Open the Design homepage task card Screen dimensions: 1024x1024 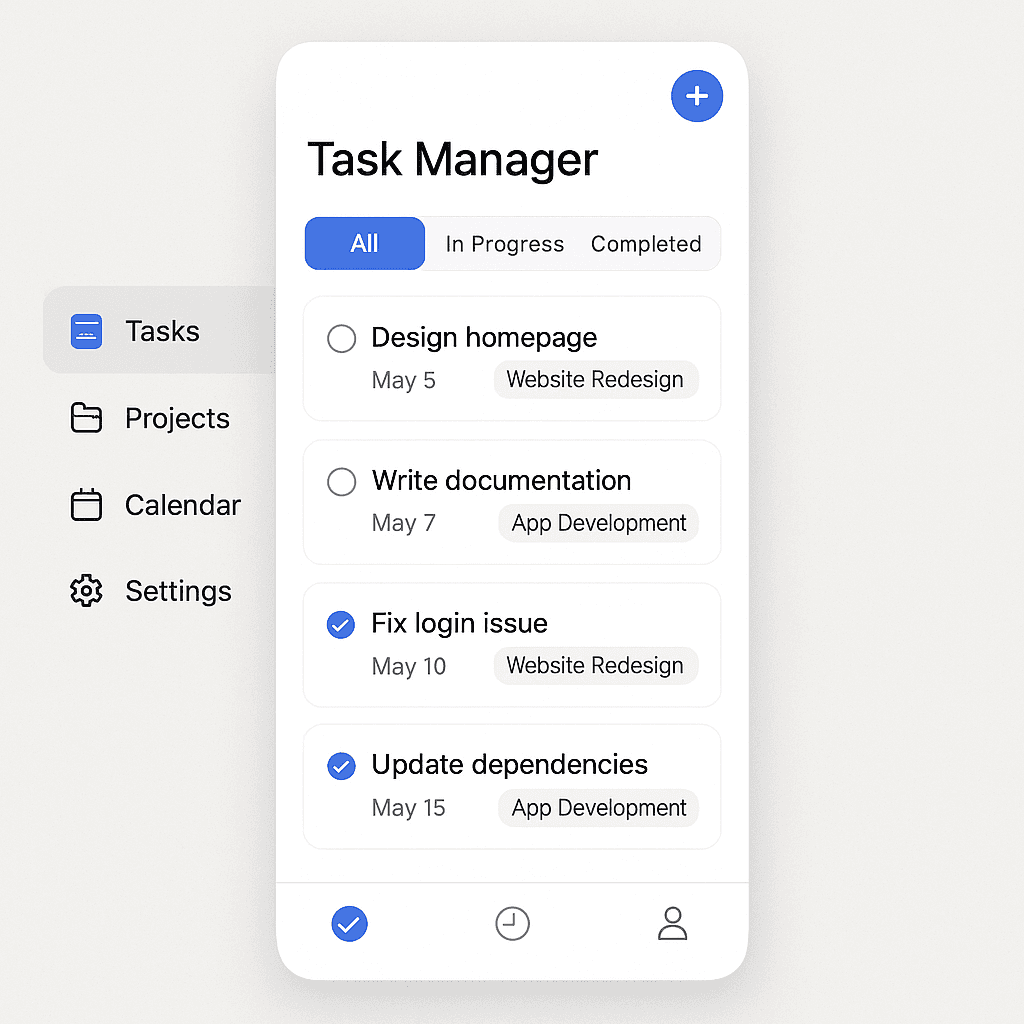pyautogui.click(x=512, y=358)
